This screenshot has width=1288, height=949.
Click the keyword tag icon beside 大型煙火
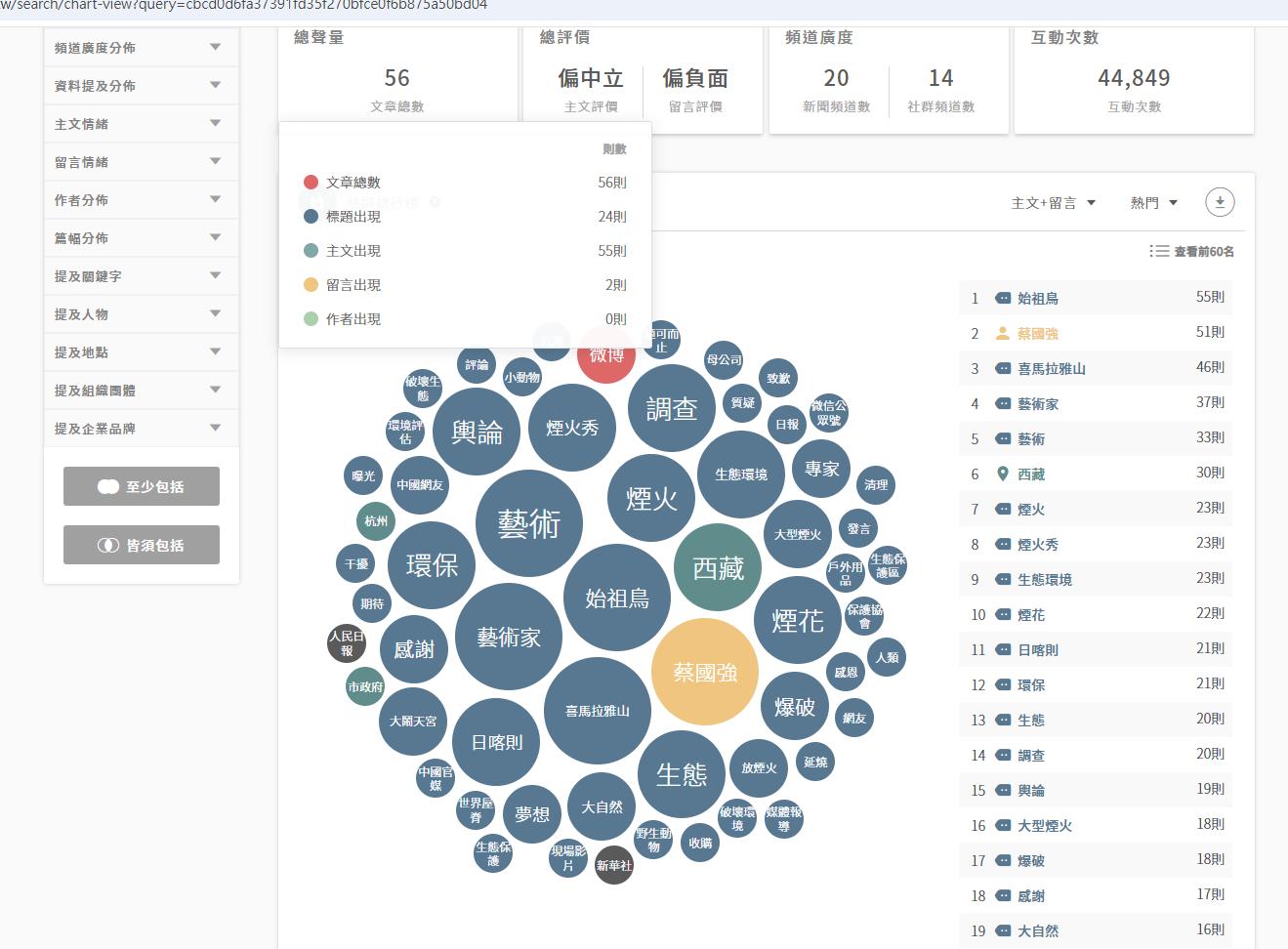[x=1002, y=825]
